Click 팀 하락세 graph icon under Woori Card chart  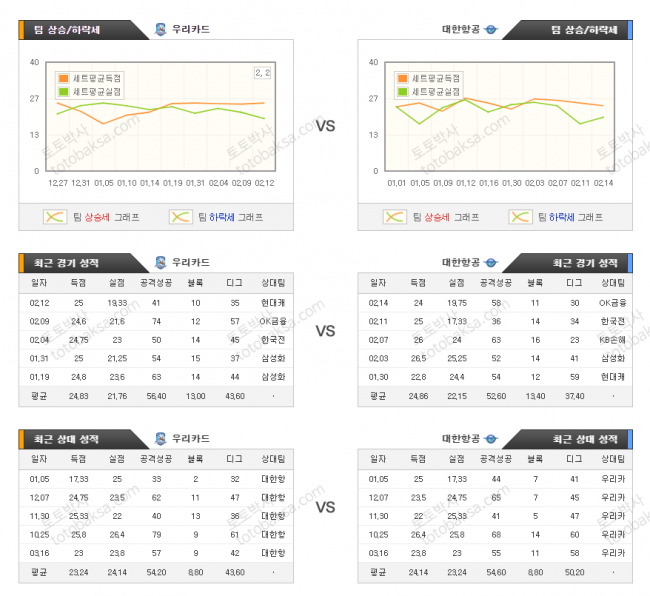[x=180, y=216]
